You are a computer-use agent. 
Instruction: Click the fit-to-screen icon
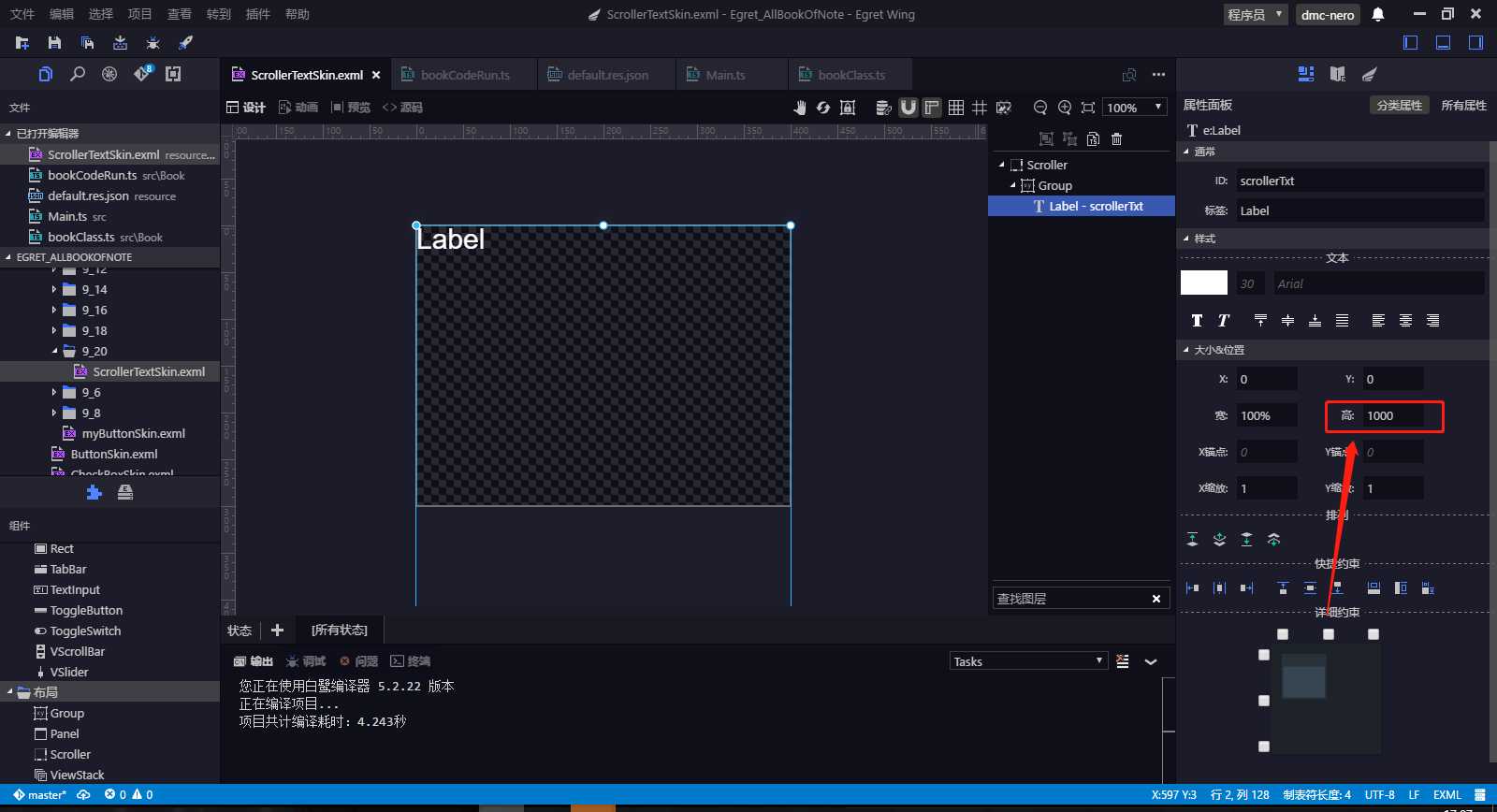point(1087,108)
